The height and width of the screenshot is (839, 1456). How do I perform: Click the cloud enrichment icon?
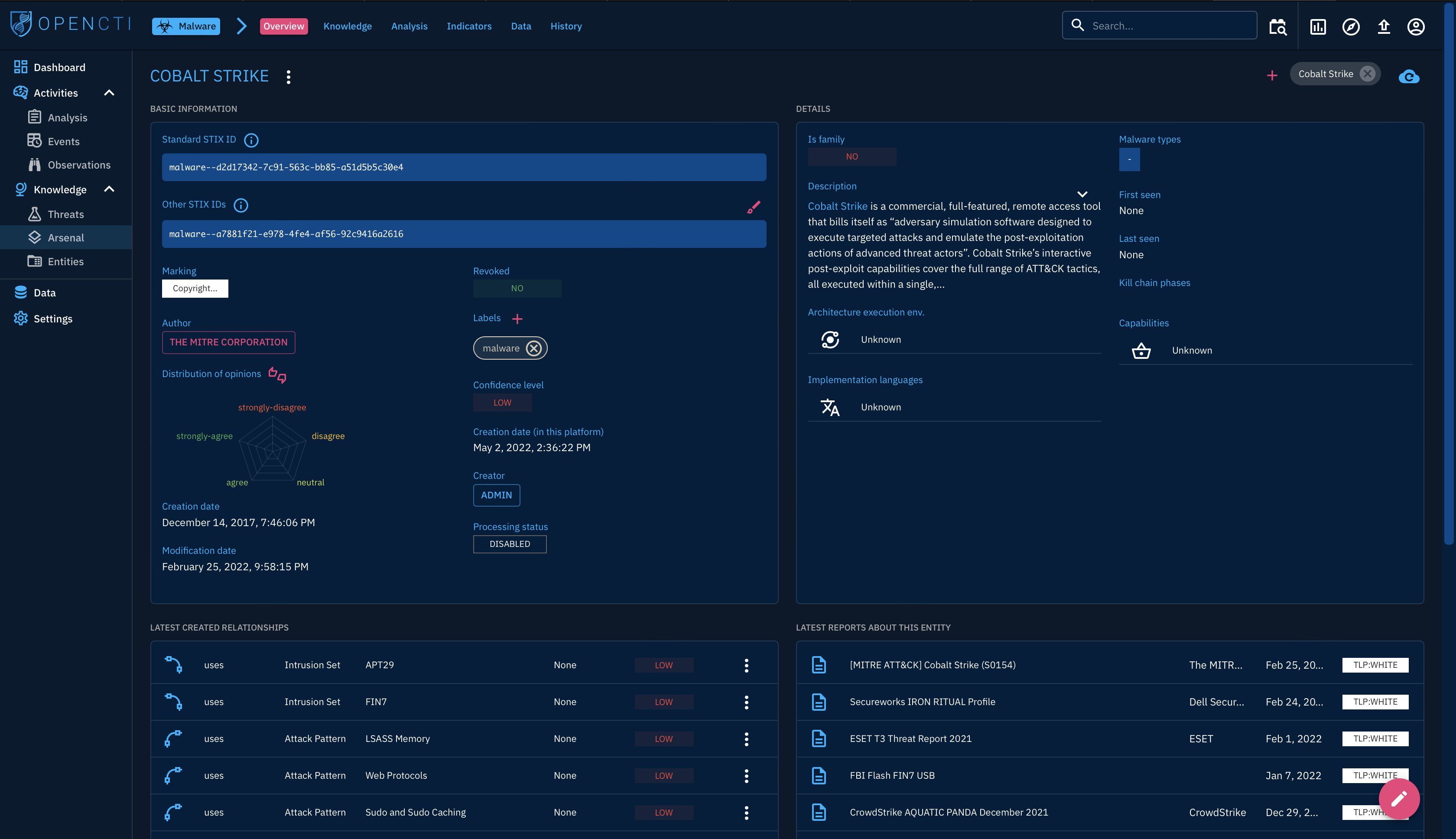click(x=1409, y=76)
